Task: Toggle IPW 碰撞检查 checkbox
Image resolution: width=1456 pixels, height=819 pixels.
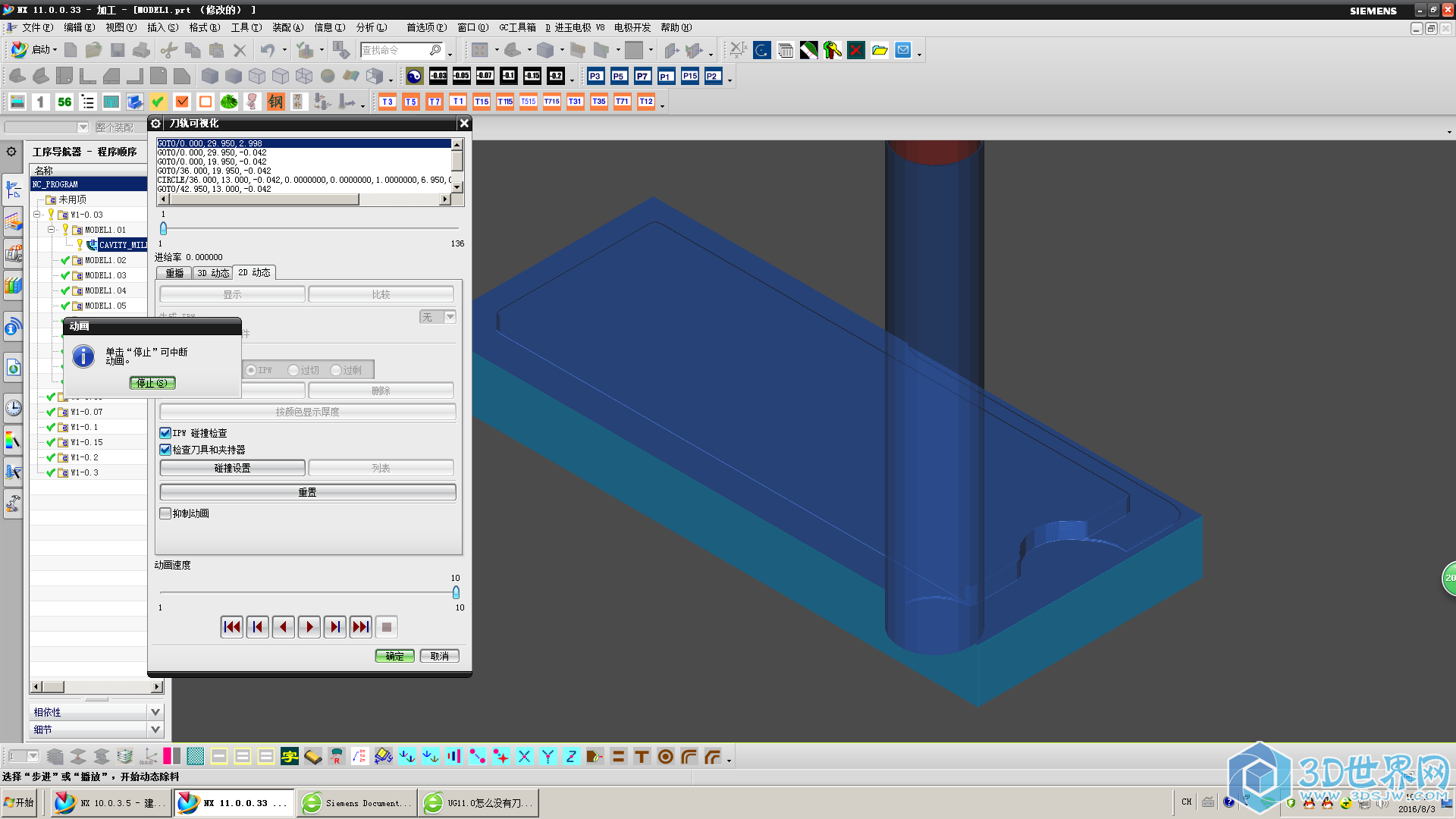Action: click(165, 433)
